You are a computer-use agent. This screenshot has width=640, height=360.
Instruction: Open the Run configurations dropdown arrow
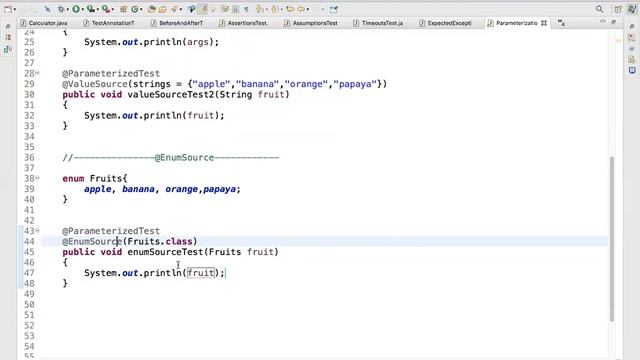83,9
